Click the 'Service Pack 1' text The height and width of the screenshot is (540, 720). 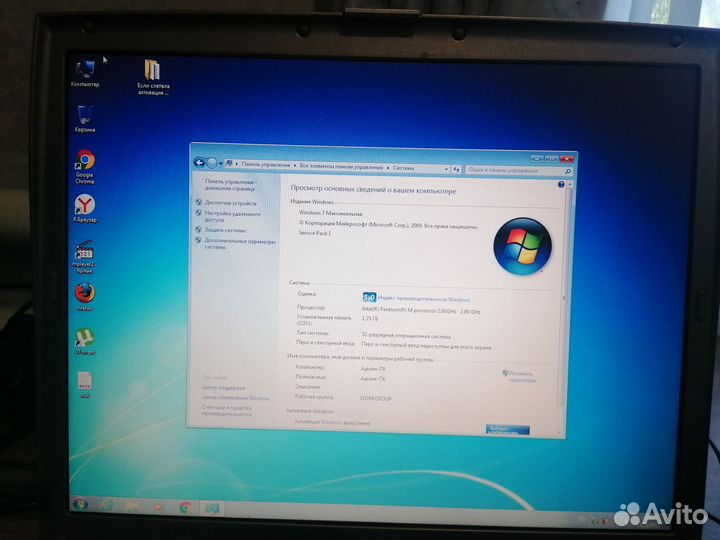click(315, 233)
